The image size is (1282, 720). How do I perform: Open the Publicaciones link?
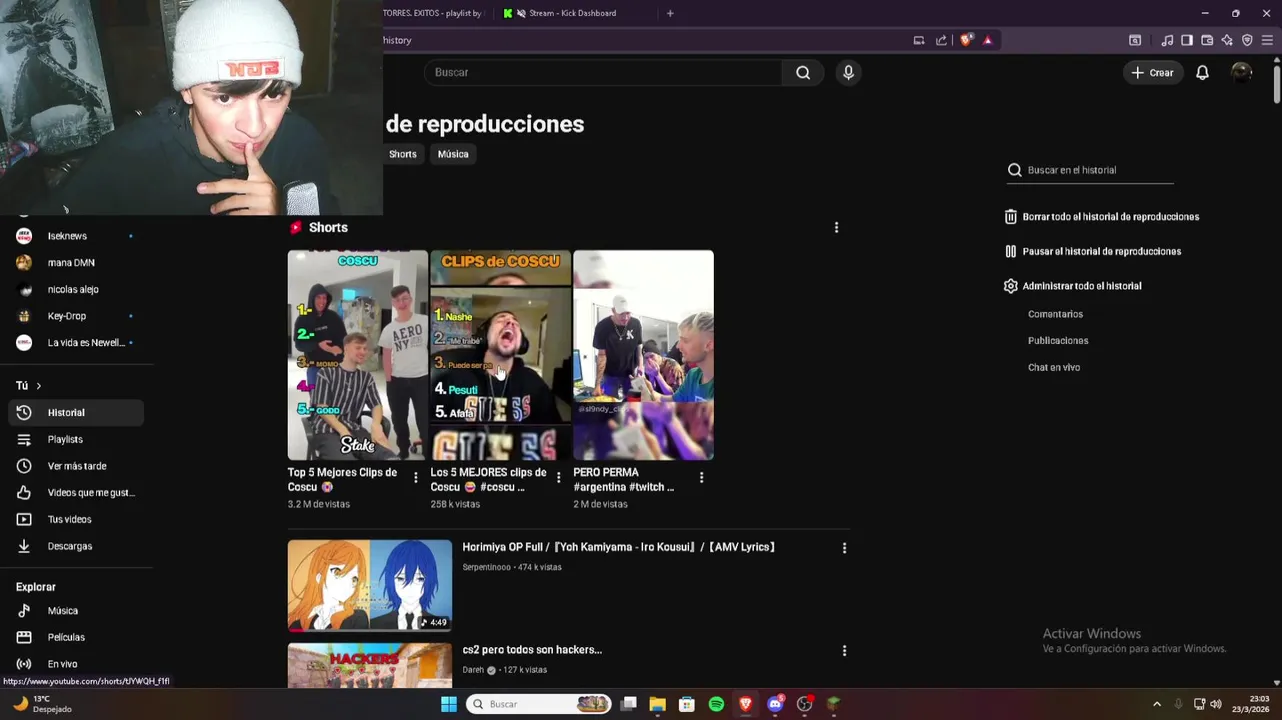tap(1058, 341)
